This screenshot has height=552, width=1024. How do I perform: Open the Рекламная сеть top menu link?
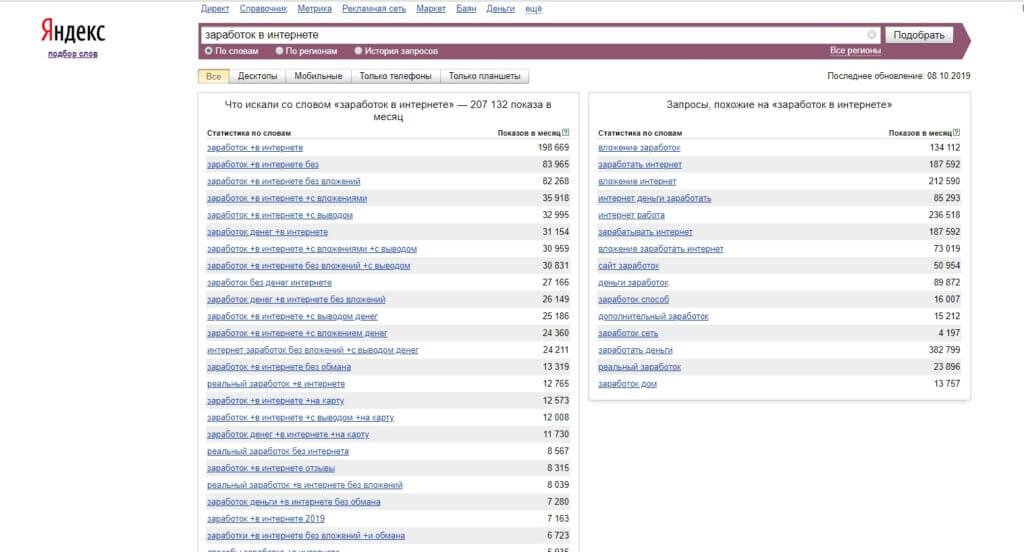pyautogui.click(x=374, y=8)
